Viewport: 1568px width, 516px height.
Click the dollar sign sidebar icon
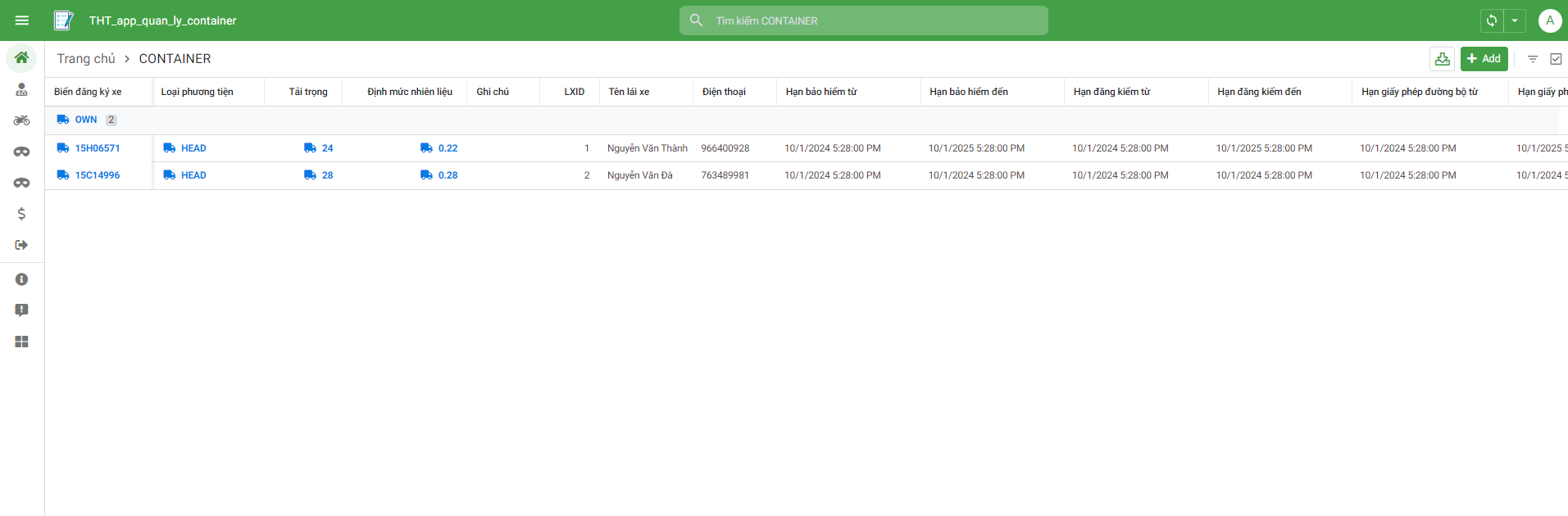22,214
